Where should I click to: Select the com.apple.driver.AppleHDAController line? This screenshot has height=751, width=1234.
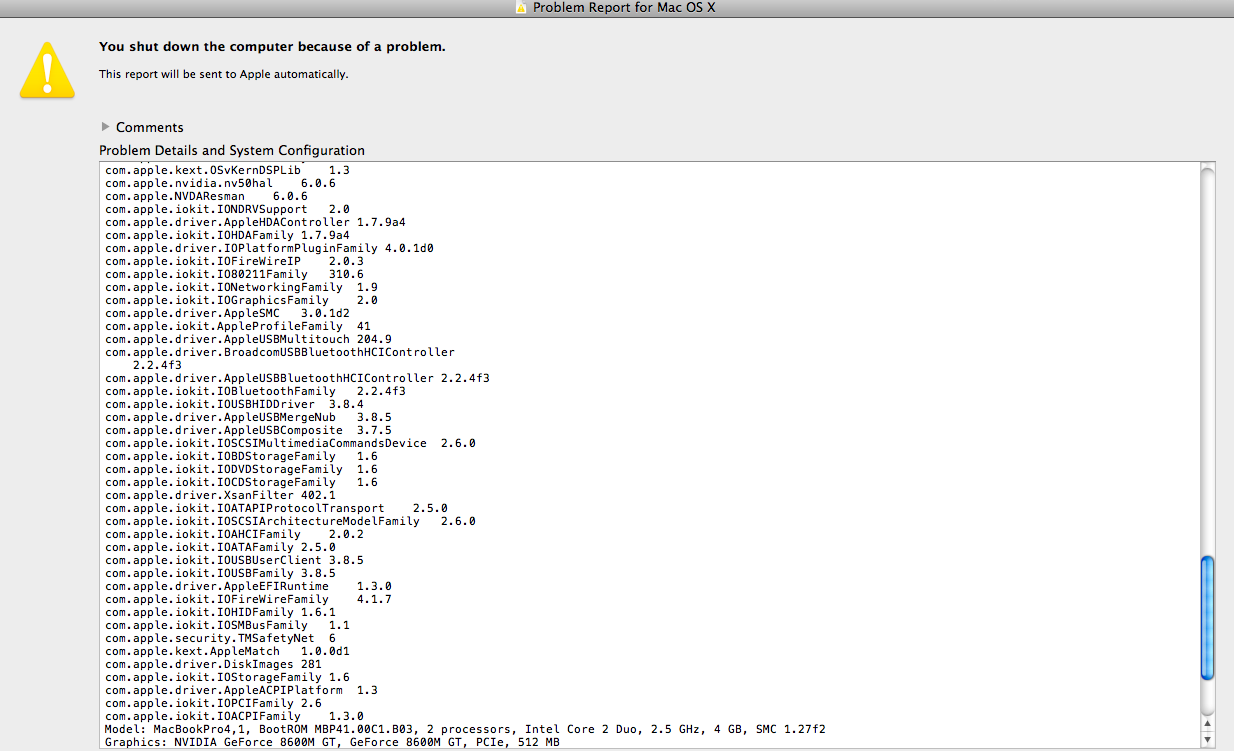255,222
